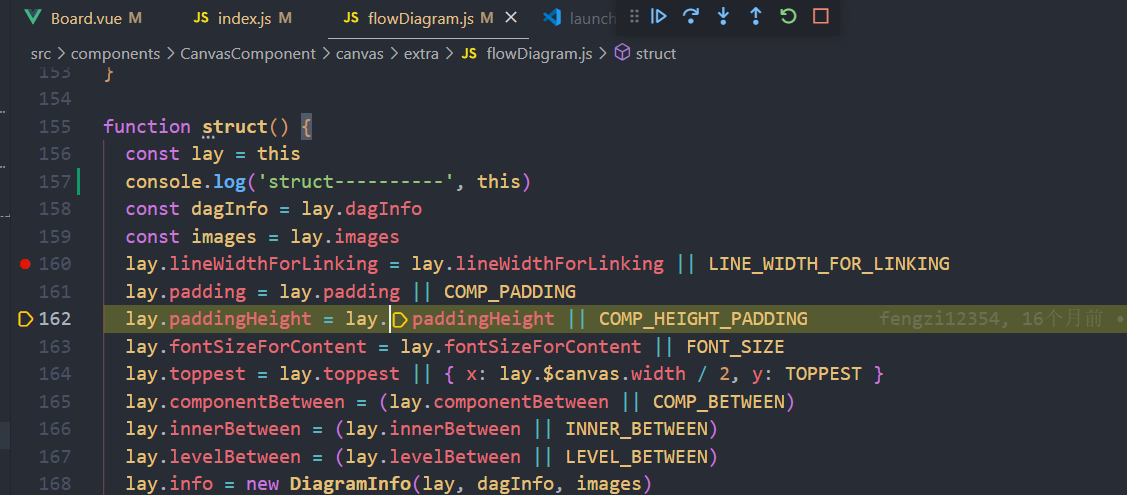Image resolution: width=1127 pixels, height=495 pixels.
Task: Click the inline breakpoint marker before paddingHeight
Action: point(400,319)
